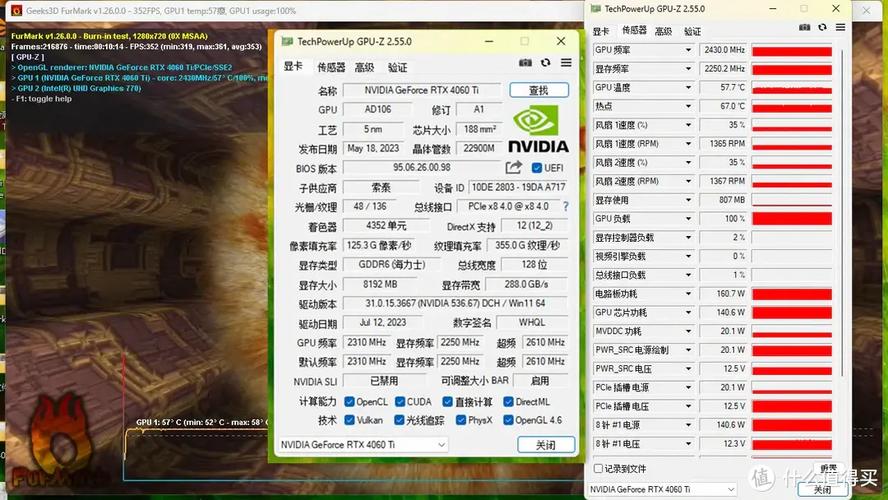Toggle the UEFI checkbox
This screenshot has height=500, width=888.
(x=537, y=168)
